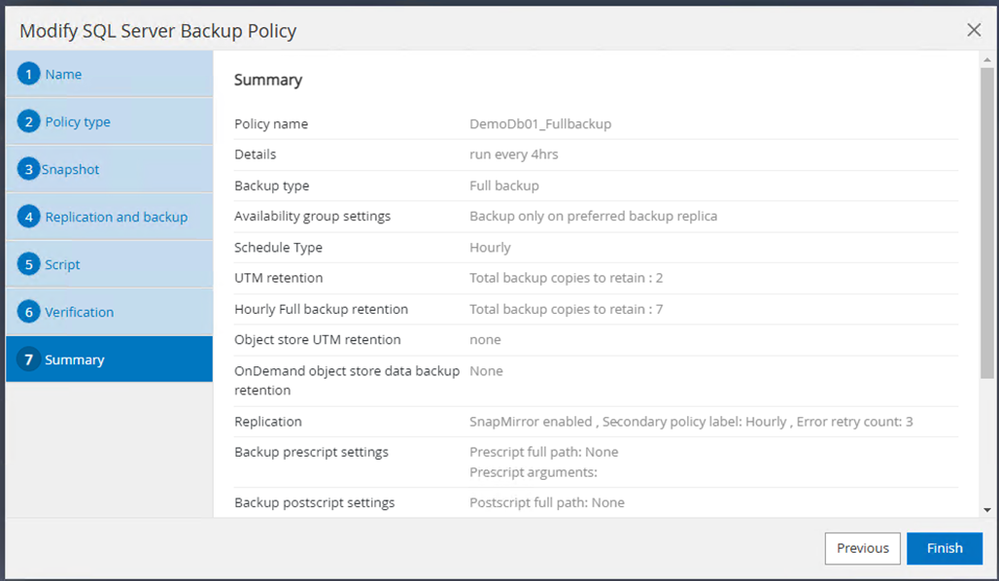This screenshot has height=581, width=999.
Task: Open Replication and backup step
Action: pyautogui.click(x=116, y=217)
